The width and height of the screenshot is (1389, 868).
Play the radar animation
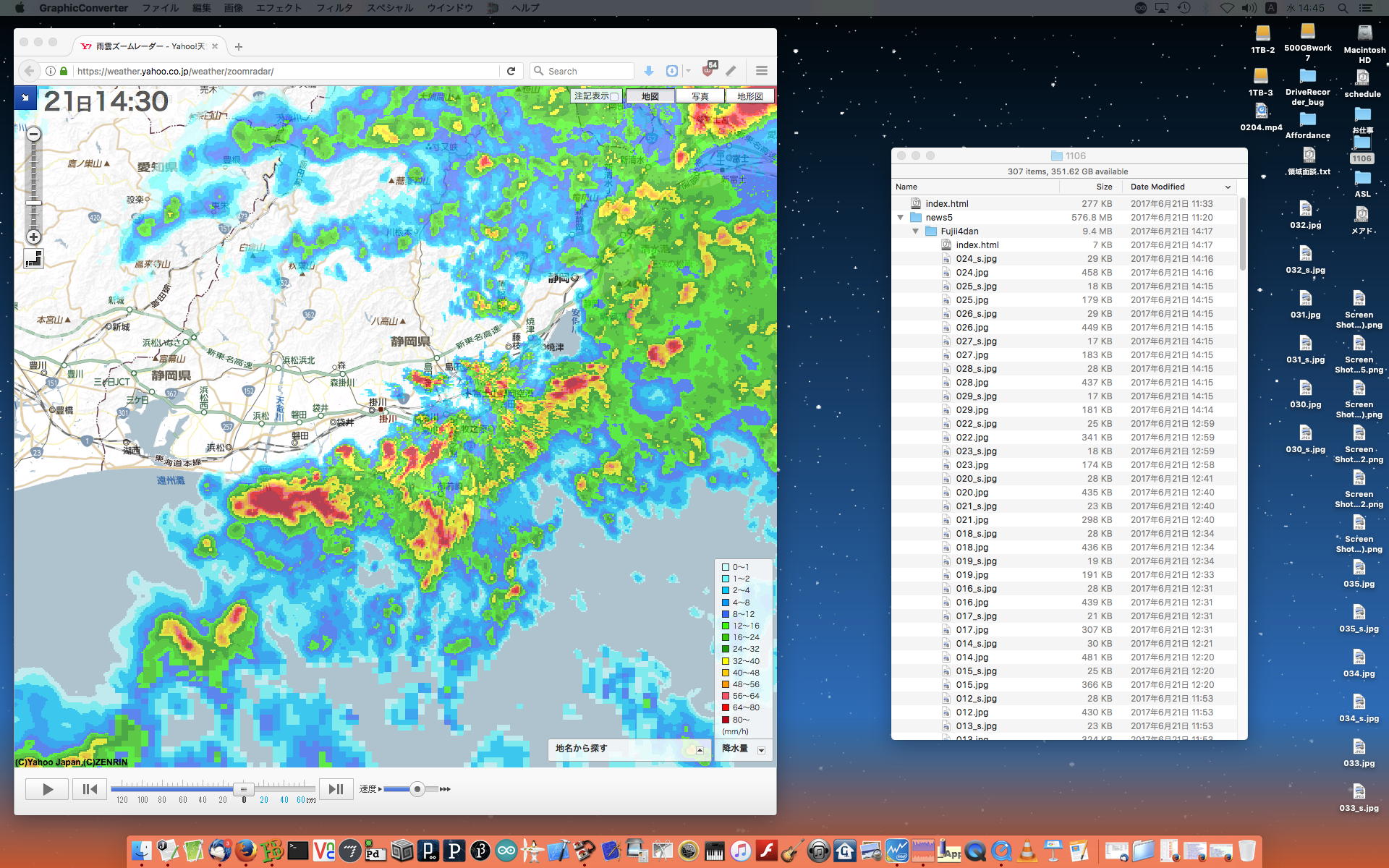click(47, 789)
